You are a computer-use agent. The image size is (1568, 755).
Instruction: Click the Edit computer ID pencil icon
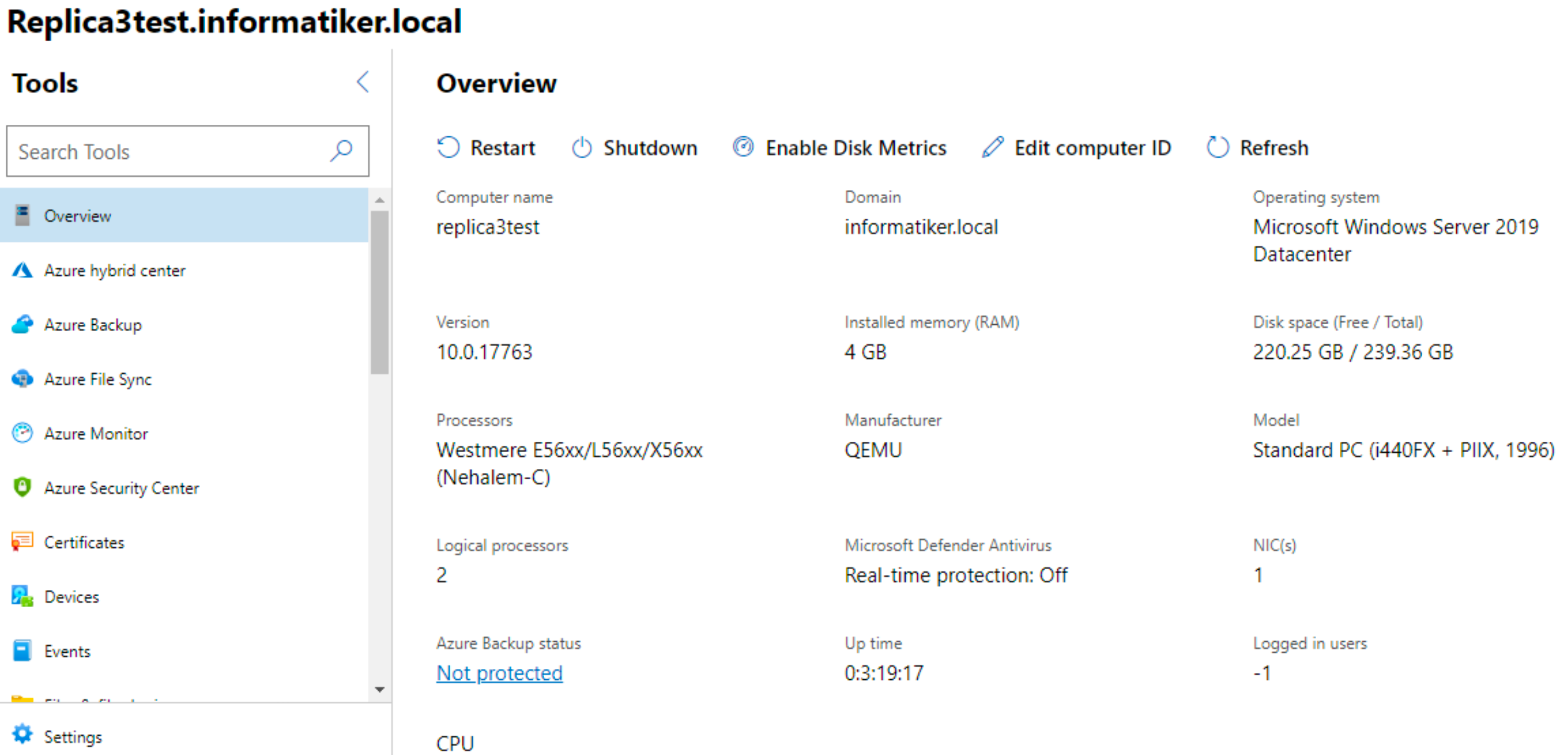(993, 147)
